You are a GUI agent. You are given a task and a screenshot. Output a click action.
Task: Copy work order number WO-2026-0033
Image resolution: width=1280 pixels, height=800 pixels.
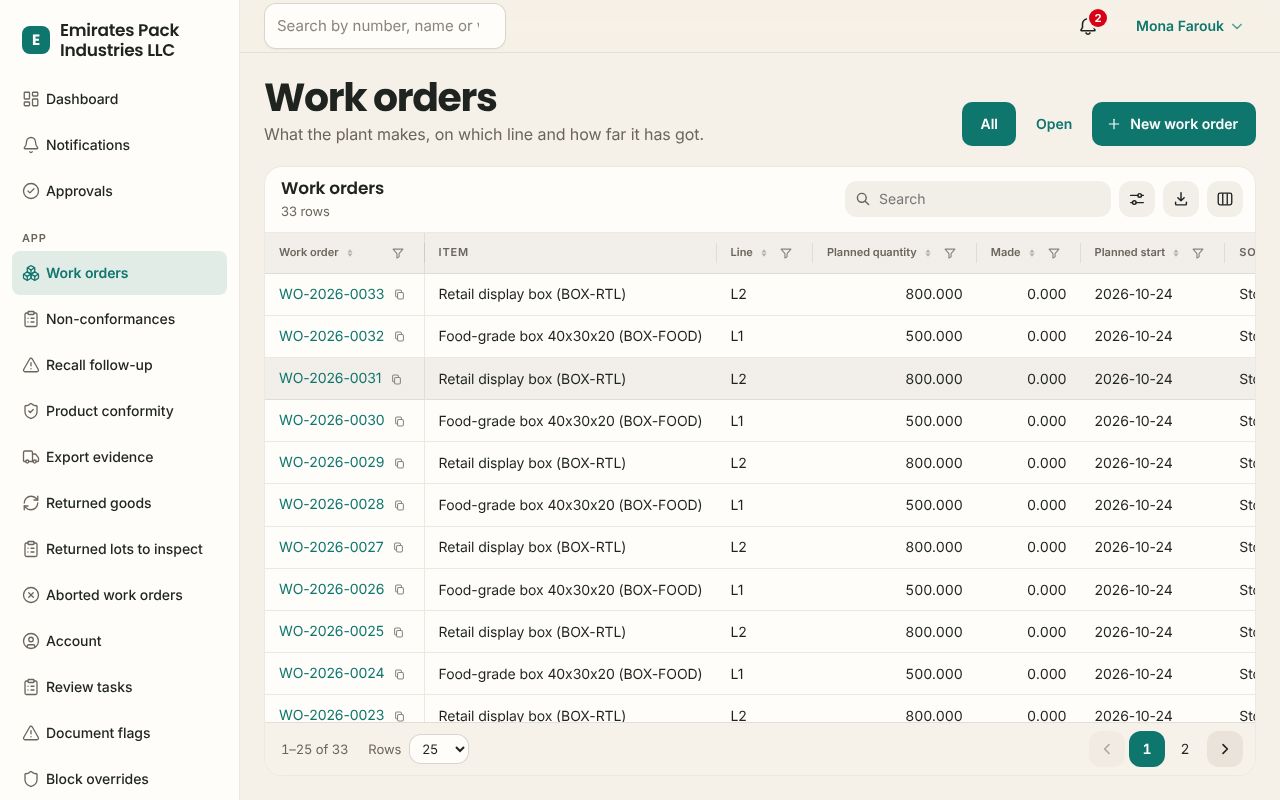tap(400, 295)
